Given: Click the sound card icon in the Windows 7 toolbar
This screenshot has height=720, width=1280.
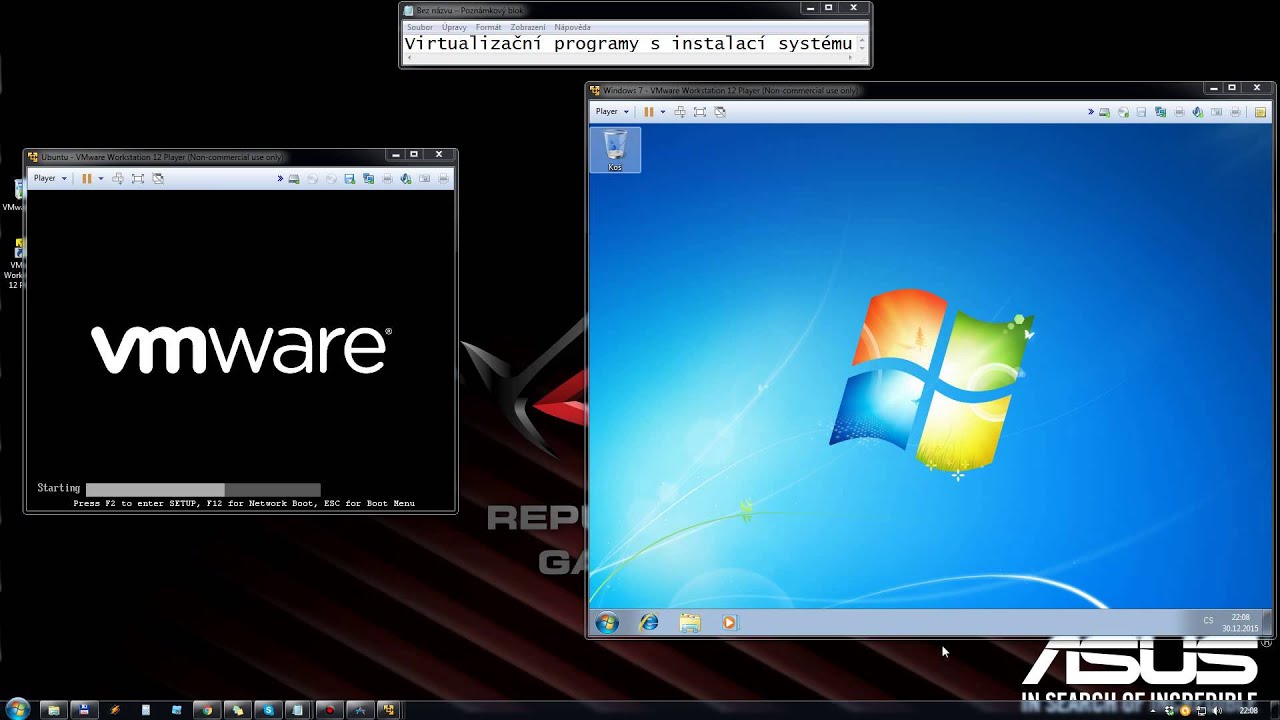Looking at the screenshot, I should point(1198,112).
